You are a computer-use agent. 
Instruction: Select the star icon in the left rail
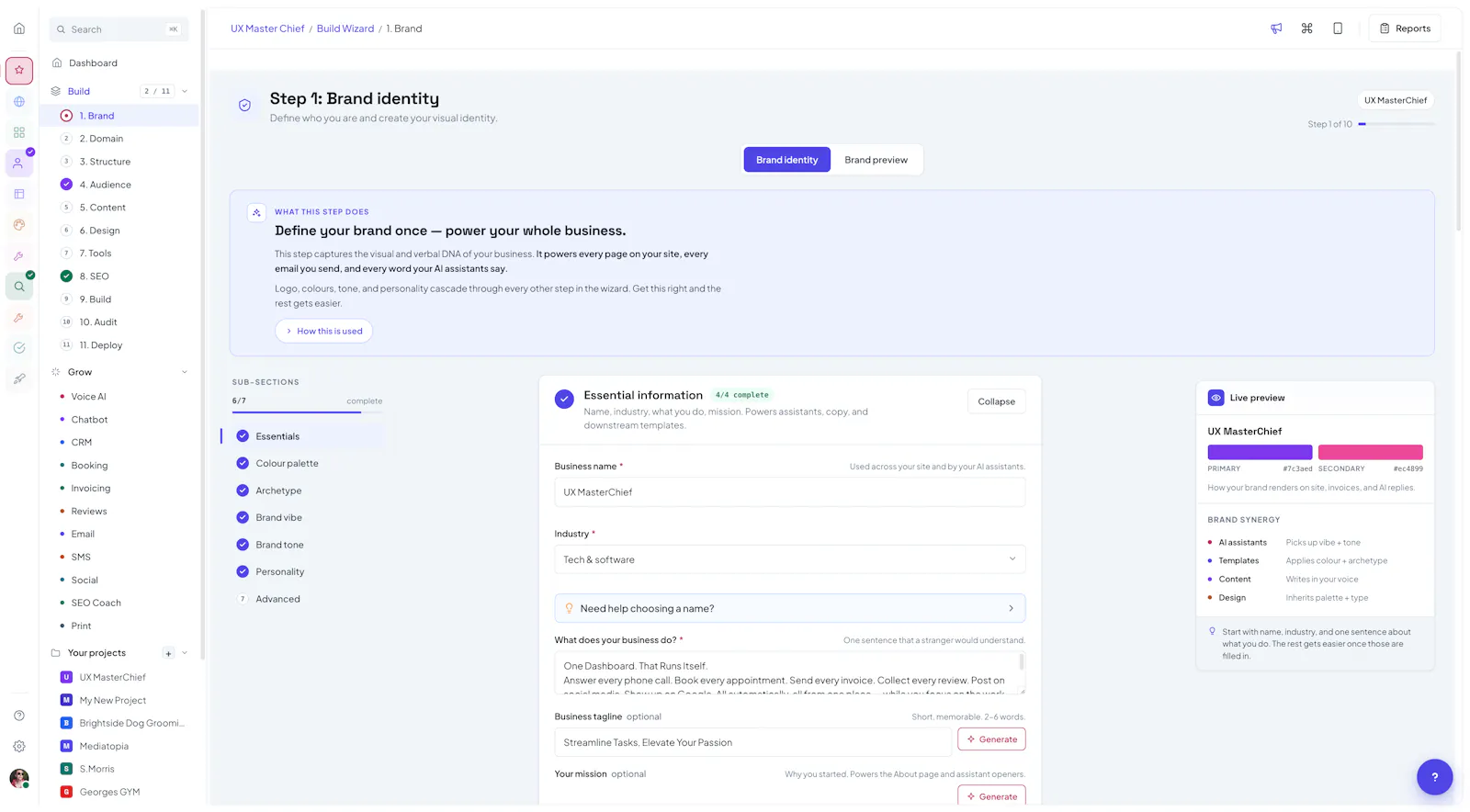(19, 70)
